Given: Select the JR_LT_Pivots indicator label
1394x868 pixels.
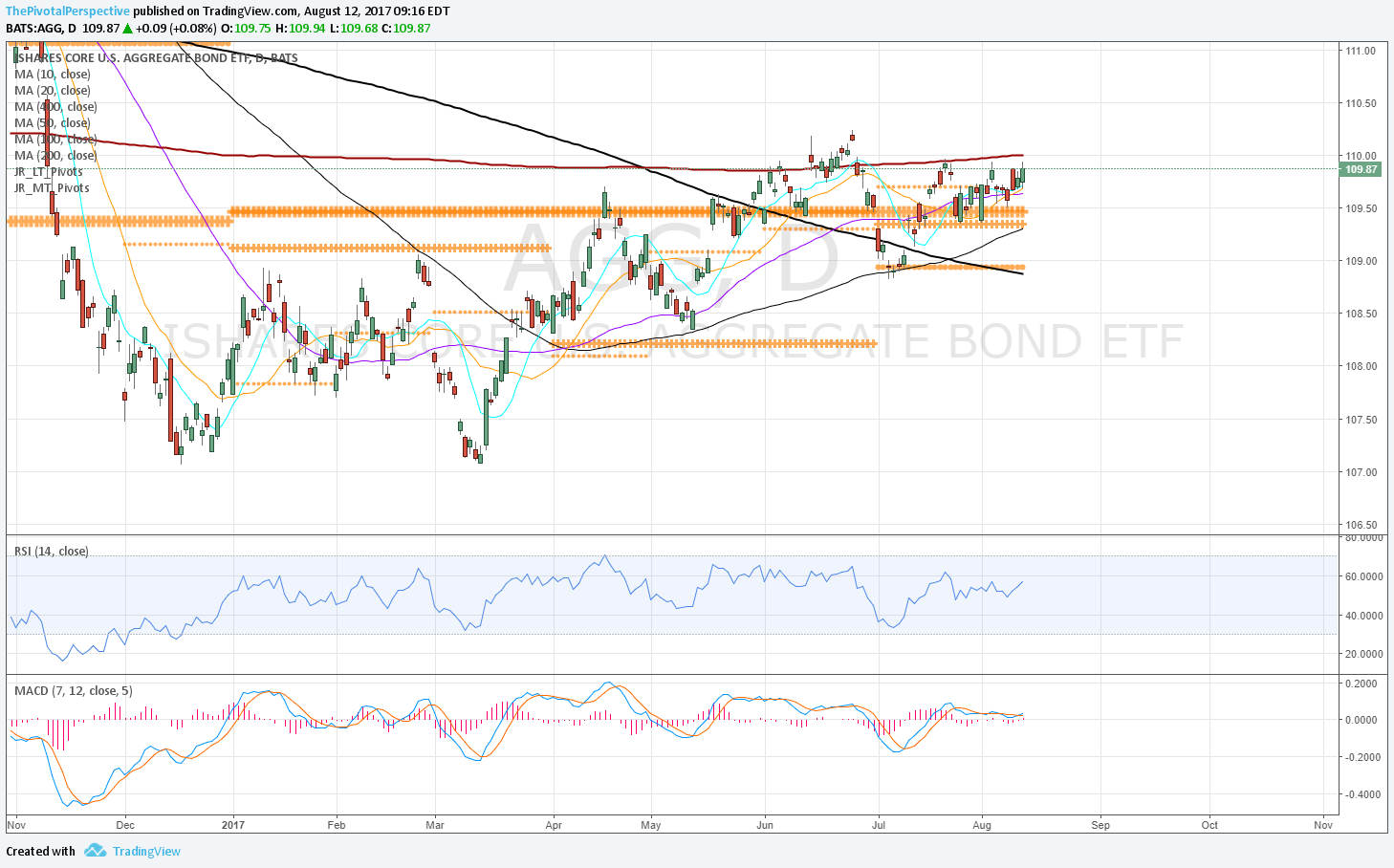Looking at the screenshot, I should pyautogui.click(x=49, y=172).
